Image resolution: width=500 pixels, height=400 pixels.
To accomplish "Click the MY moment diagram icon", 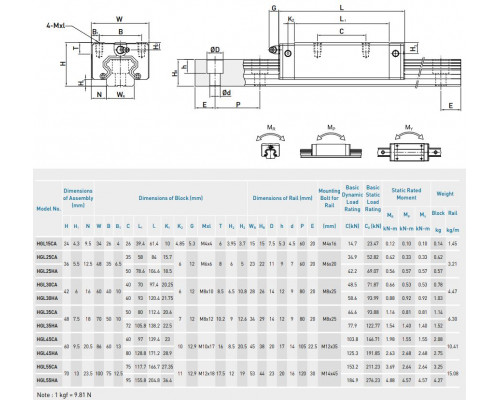I will click(x=410, y=143).
